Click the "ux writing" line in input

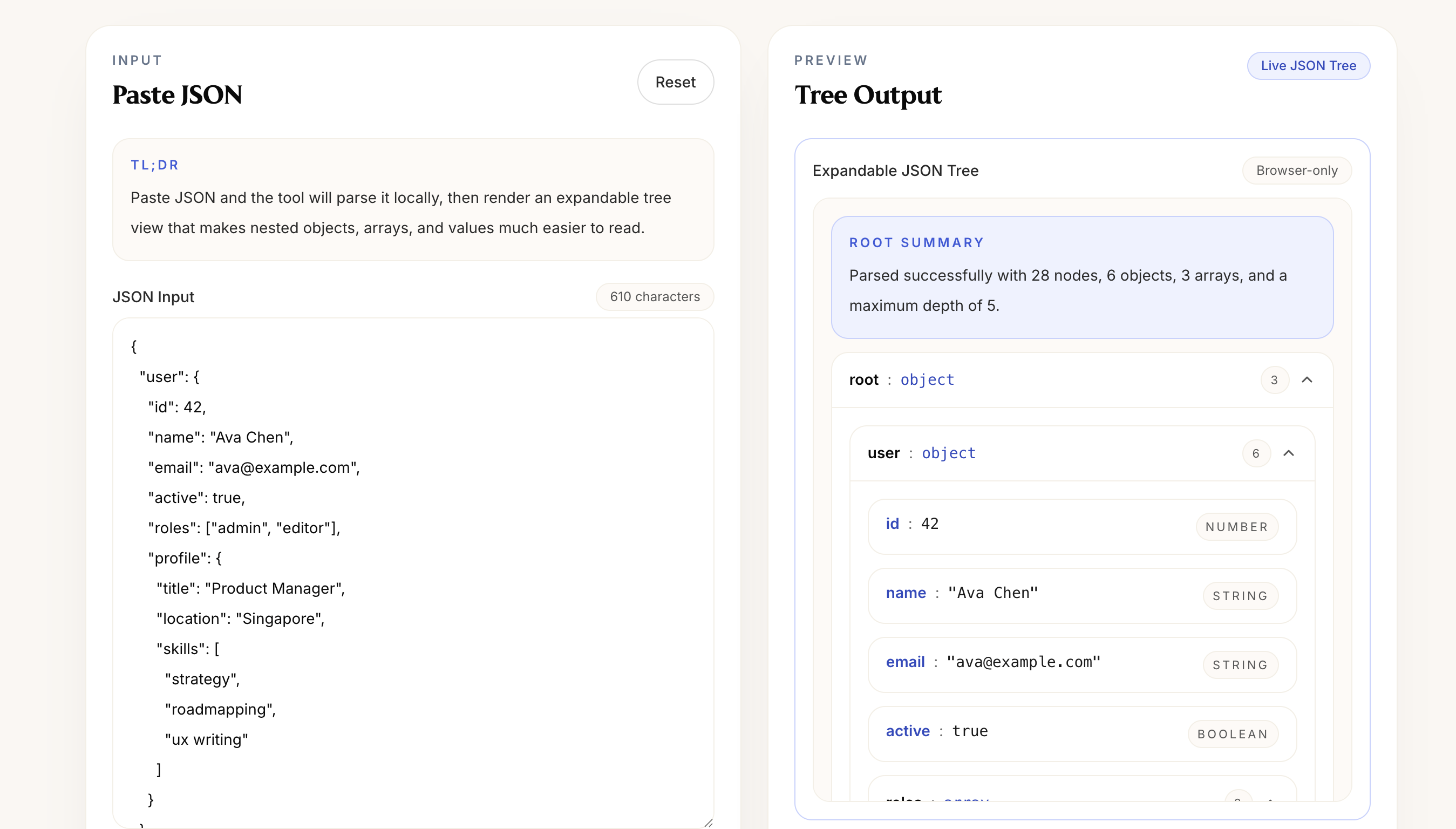point(207,739)
